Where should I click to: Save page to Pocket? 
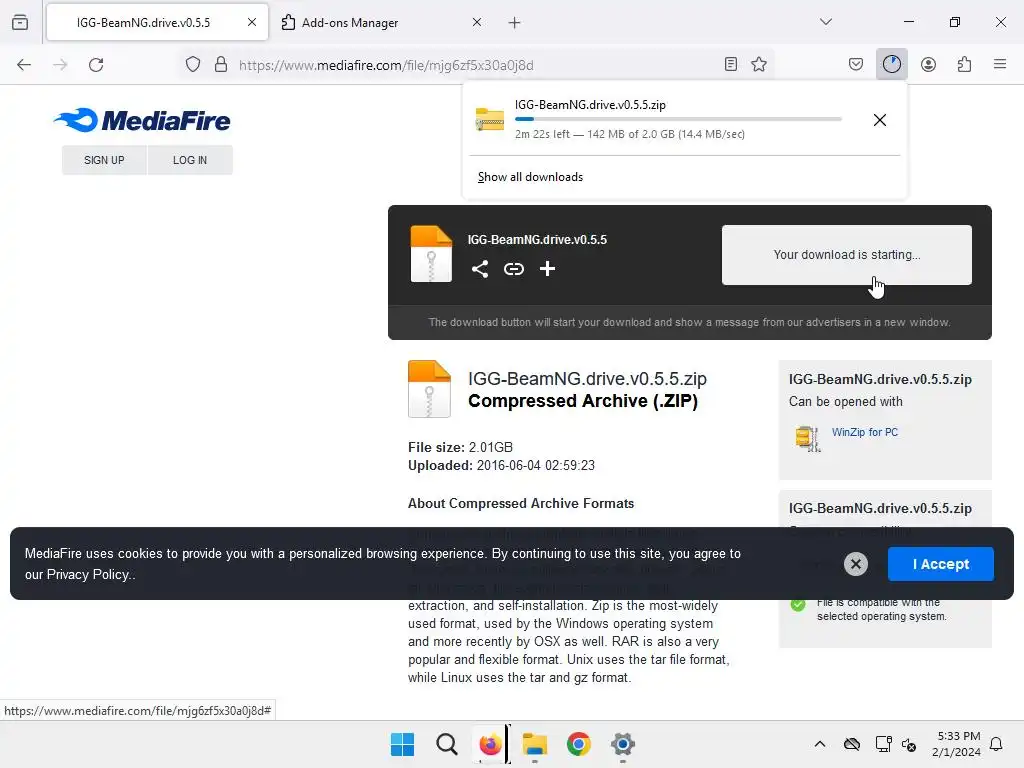(x=856, y=64)
